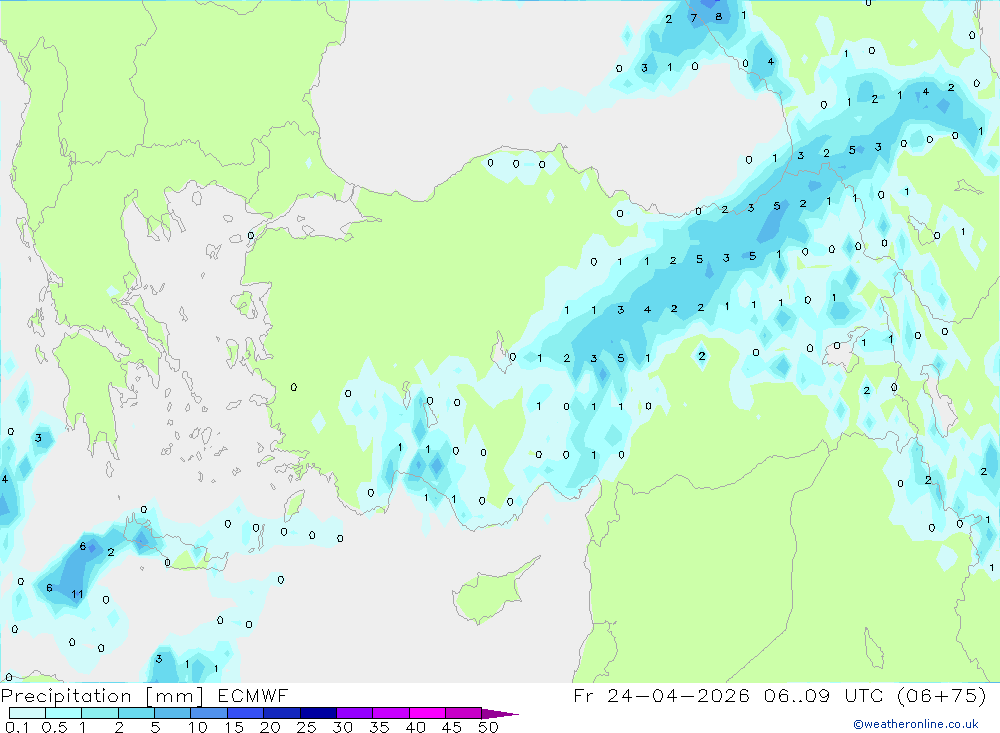Click the "0.5" legend scale label
Viewport: 1000px width, 733px height.
coord(54,727)
